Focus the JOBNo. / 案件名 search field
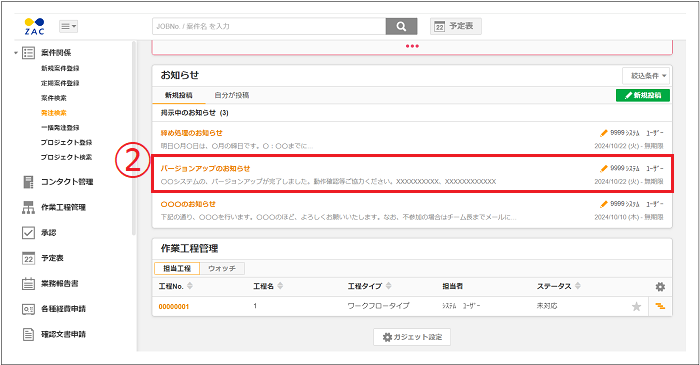The height and width of the screenshot is (365, 700). (x=269, y=26)
